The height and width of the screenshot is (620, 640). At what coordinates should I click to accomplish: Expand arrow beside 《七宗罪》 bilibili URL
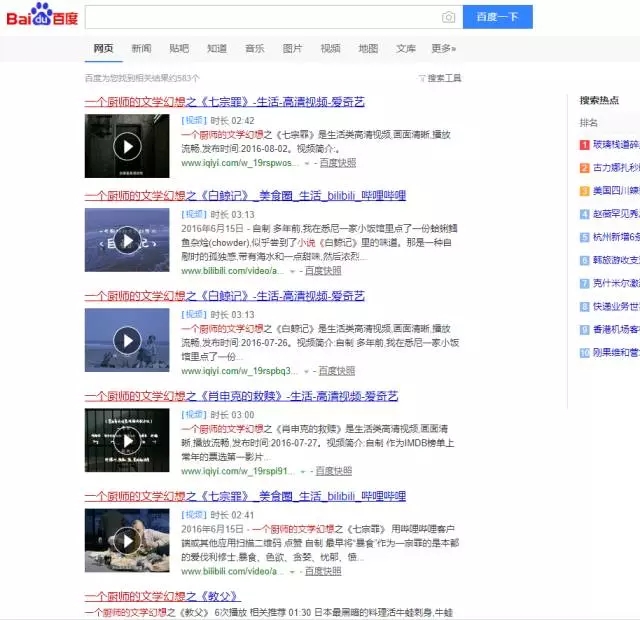[292, 572]
